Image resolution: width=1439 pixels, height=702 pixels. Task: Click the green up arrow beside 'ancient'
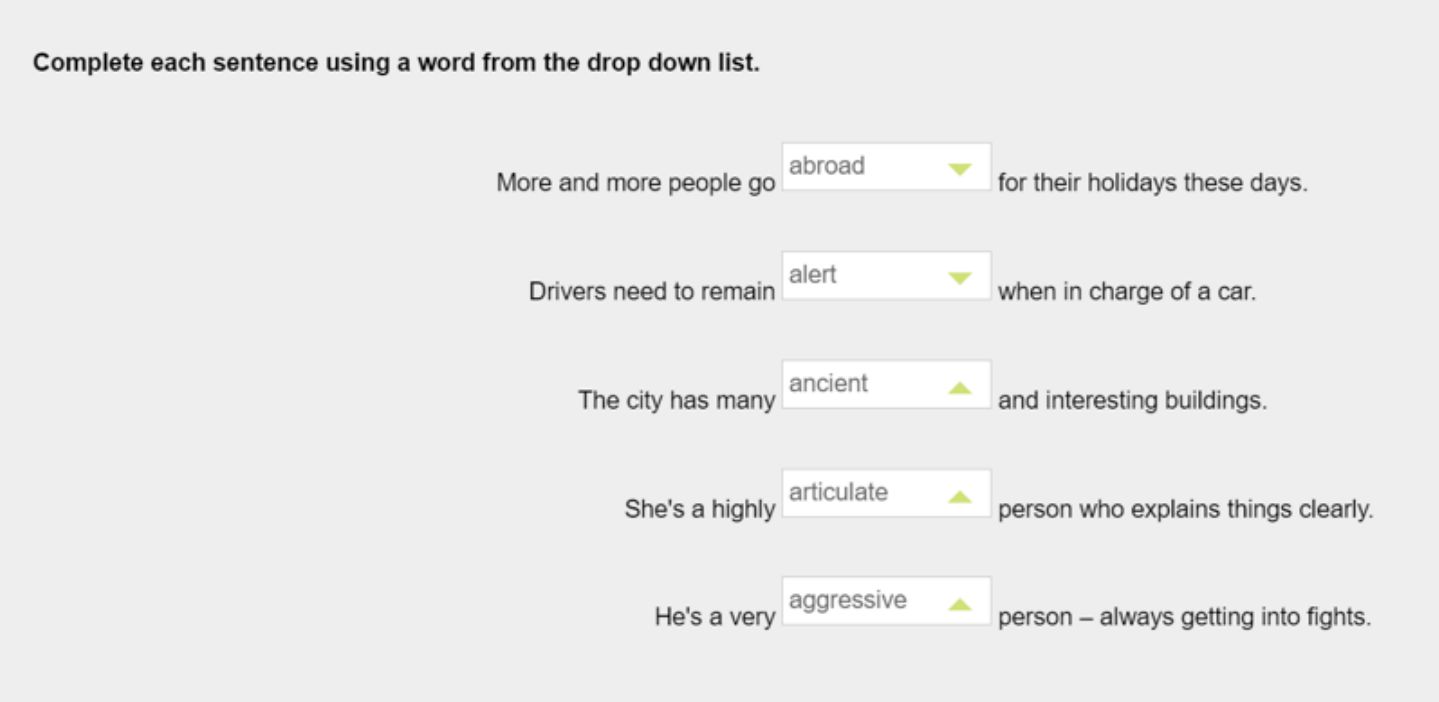959,387
